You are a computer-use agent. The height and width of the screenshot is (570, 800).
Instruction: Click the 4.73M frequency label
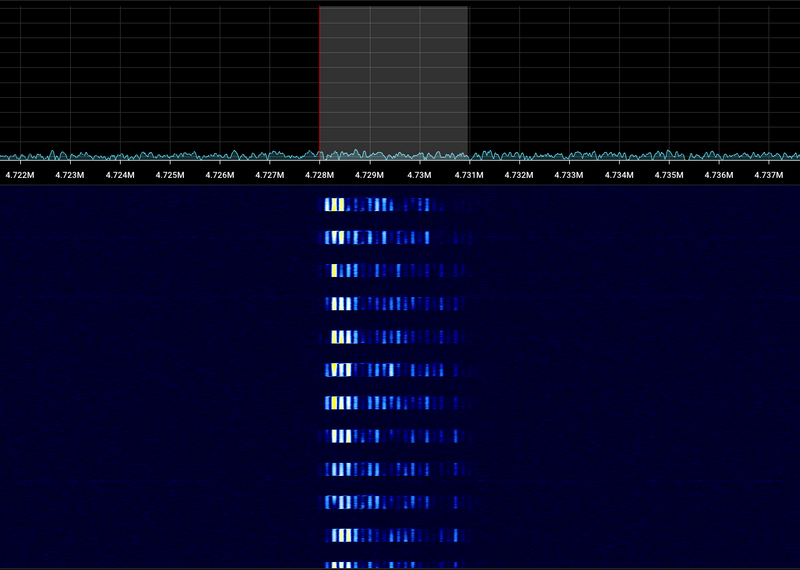coord(419,175)
